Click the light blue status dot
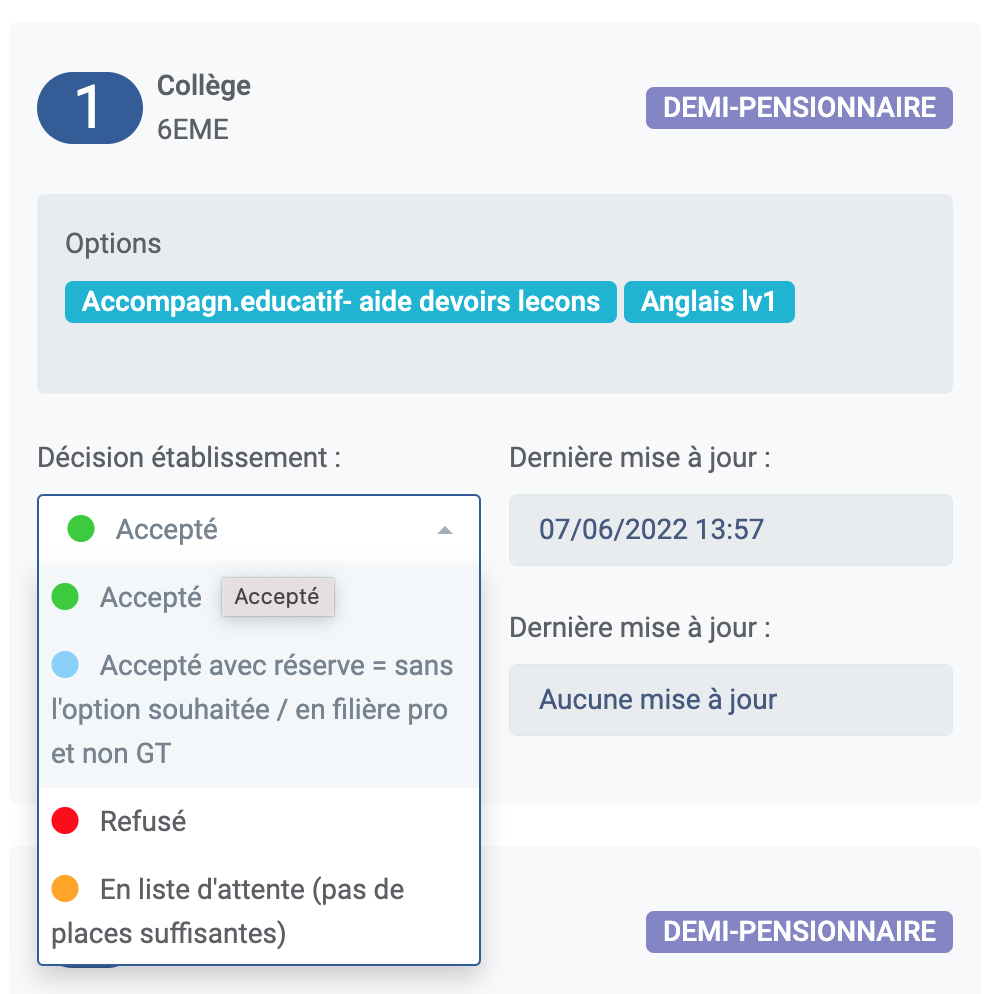The height and width of the screenshot is (994, 1000). coord(65,664)
